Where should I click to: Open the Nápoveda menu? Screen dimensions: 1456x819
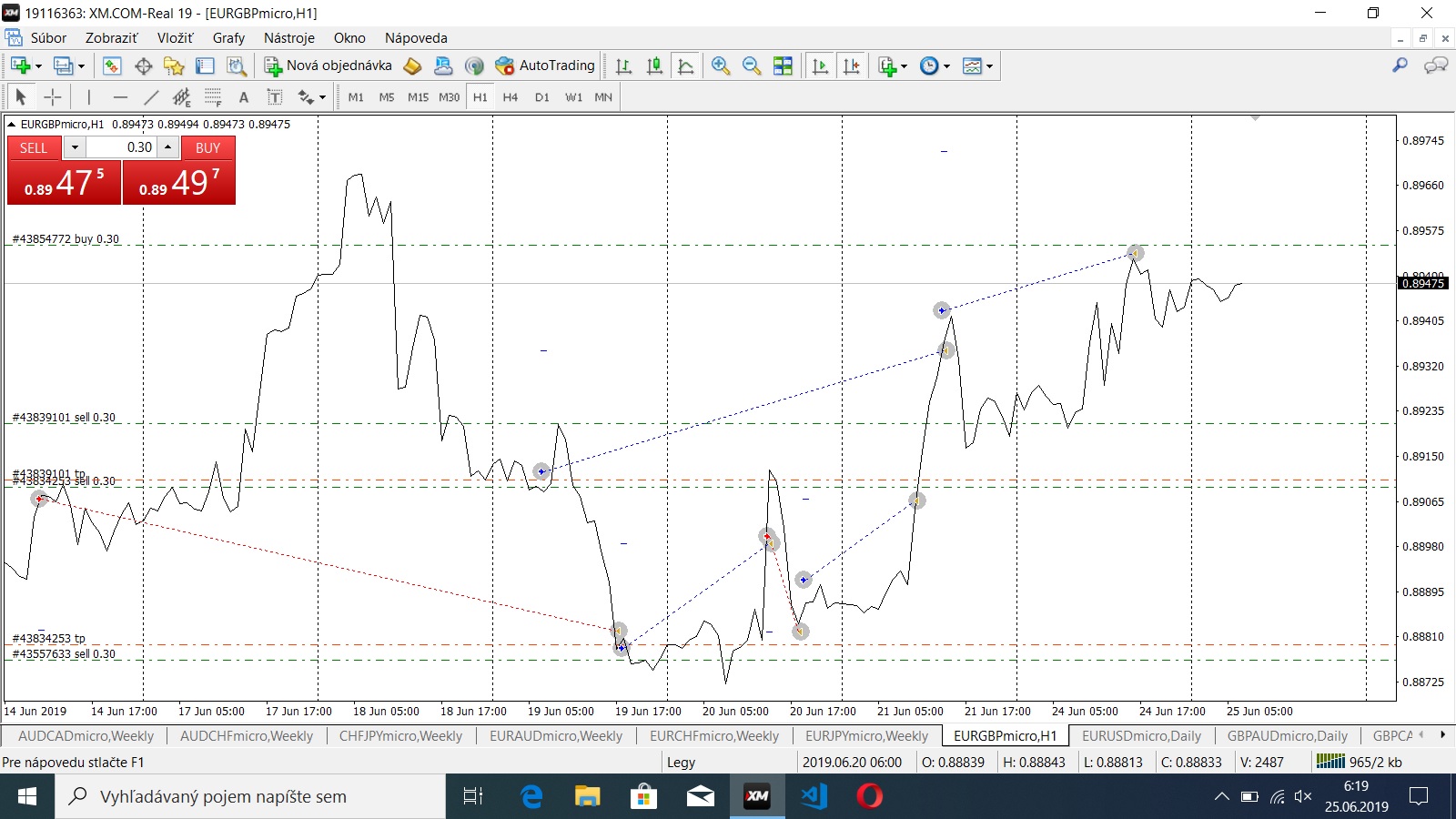pos(416,37)
